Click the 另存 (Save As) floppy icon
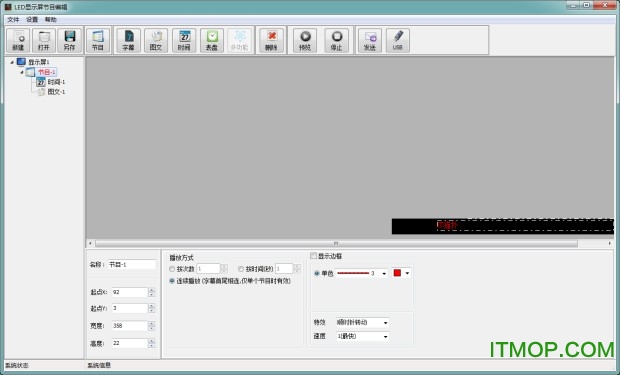 coord(70,40)
